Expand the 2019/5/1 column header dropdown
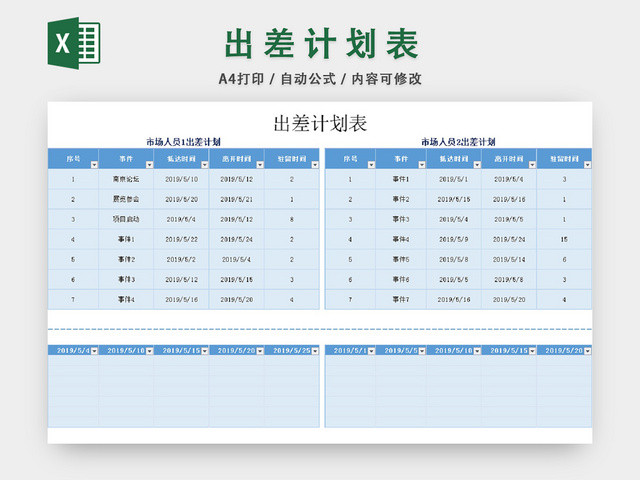The image size is (640, 480). coord(371,351)
